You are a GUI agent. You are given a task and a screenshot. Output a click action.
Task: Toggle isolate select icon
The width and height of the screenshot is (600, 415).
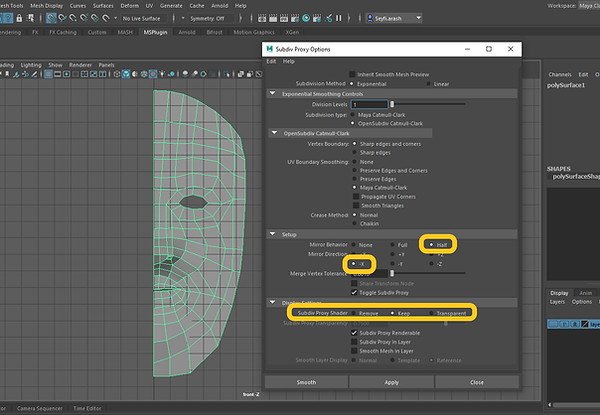tap(227, 74)
